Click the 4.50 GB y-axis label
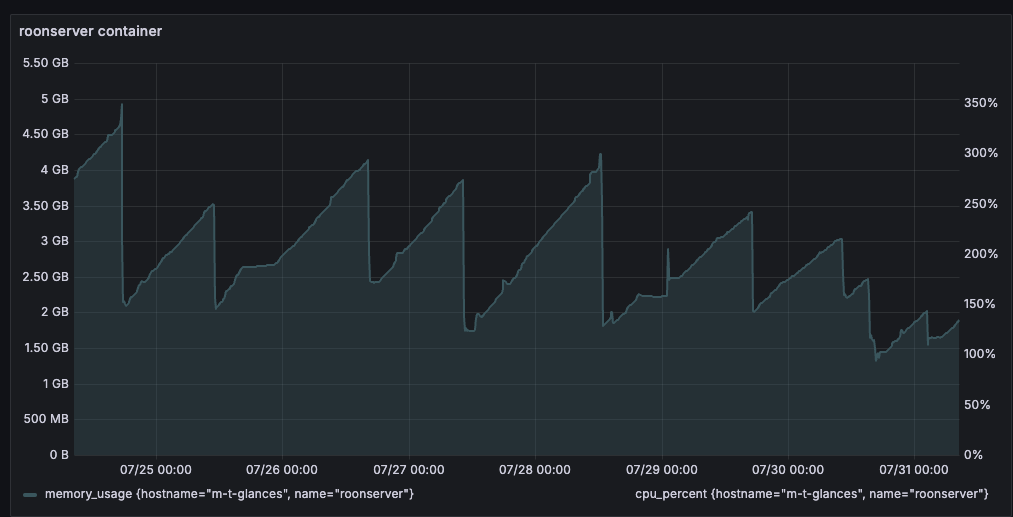Viewport: 1013px width, 517px height. pos(45,134)
